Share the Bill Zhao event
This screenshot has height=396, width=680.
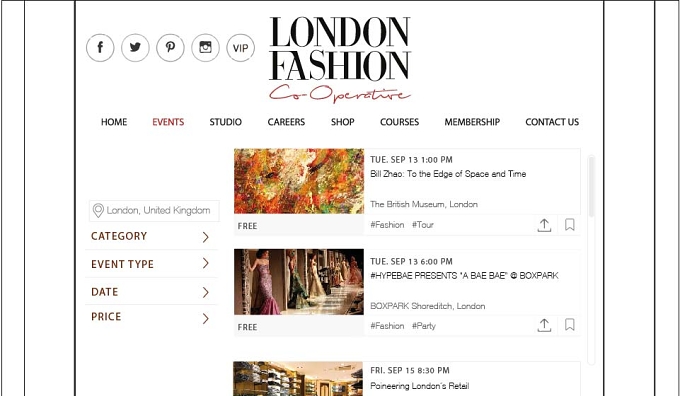544,225
